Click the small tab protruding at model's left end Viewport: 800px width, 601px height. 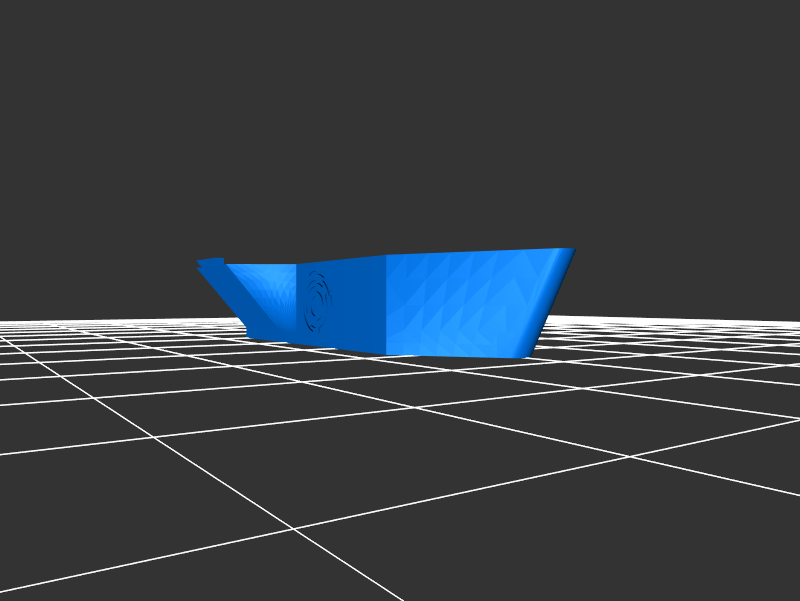point(211,265)
